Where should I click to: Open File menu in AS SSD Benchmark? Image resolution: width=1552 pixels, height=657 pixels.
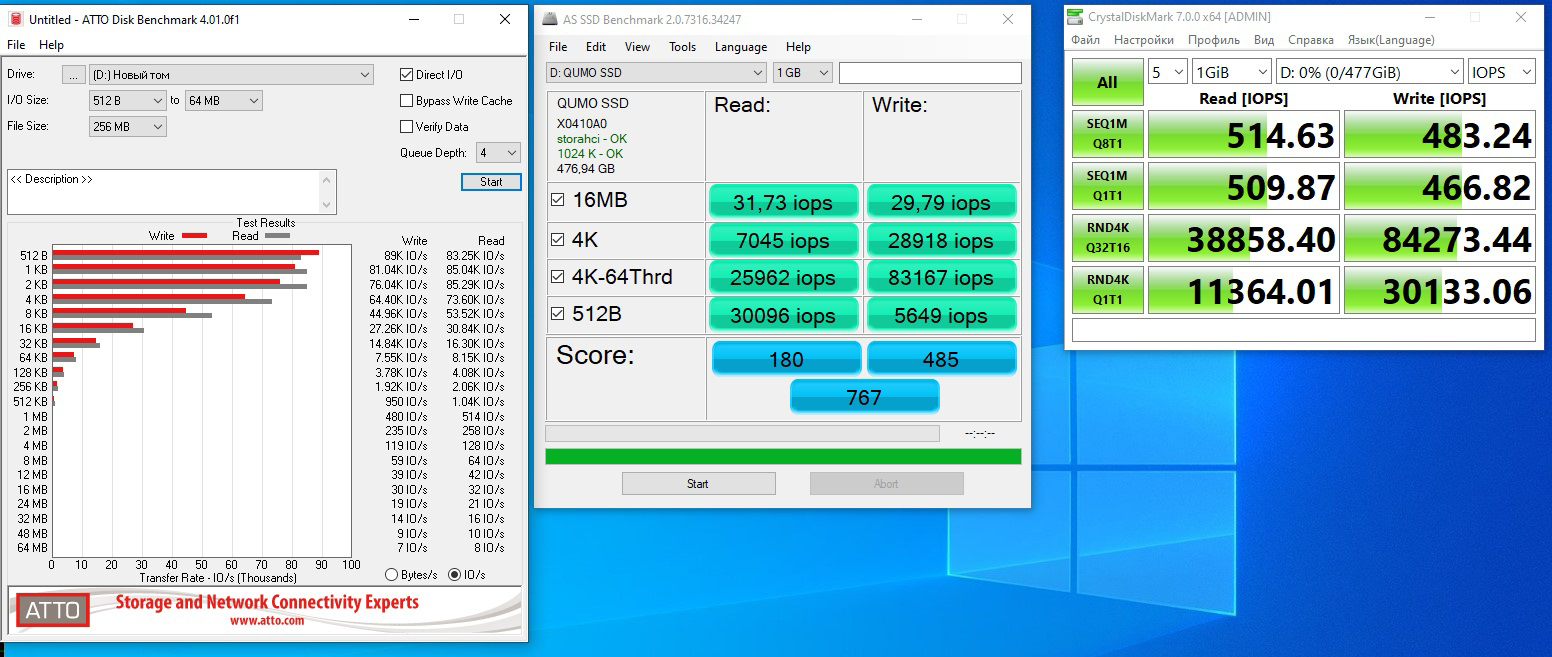point(558,47)
